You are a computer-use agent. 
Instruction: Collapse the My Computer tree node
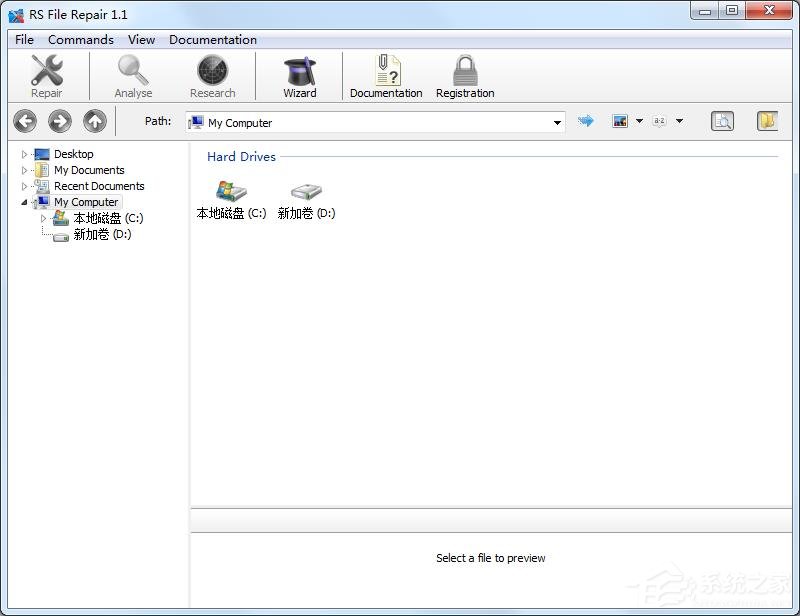(x=24, y=202)
